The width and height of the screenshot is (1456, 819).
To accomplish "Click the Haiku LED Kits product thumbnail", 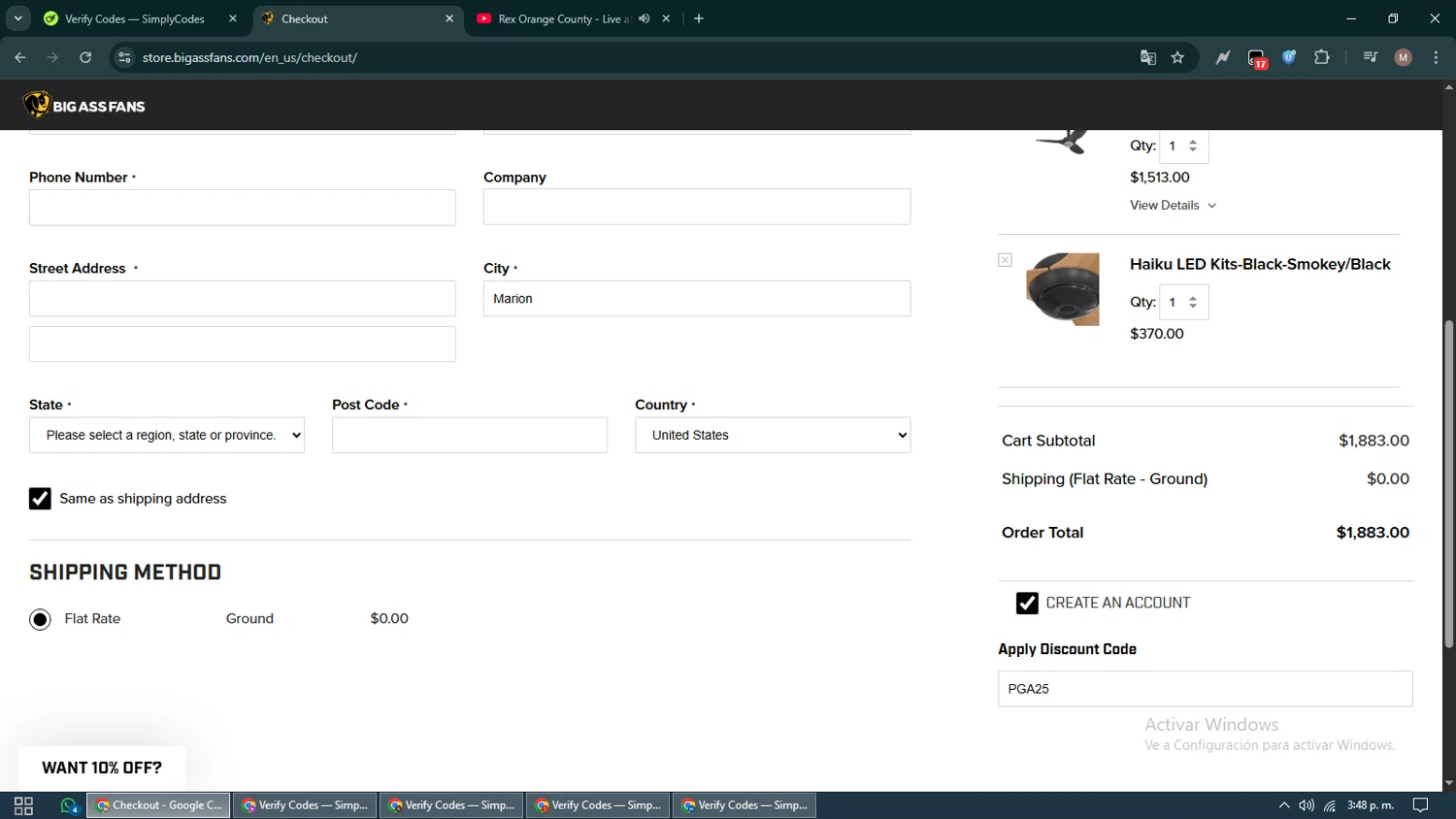I will 1063,289.
